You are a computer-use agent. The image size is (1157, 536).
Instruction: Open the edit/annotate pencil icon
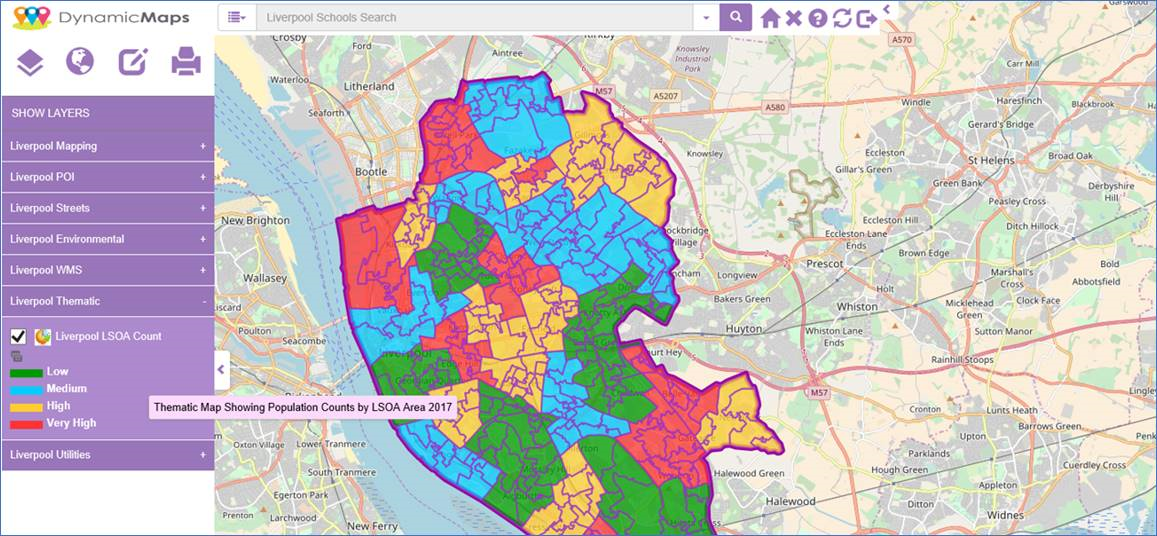coord(134,62)
